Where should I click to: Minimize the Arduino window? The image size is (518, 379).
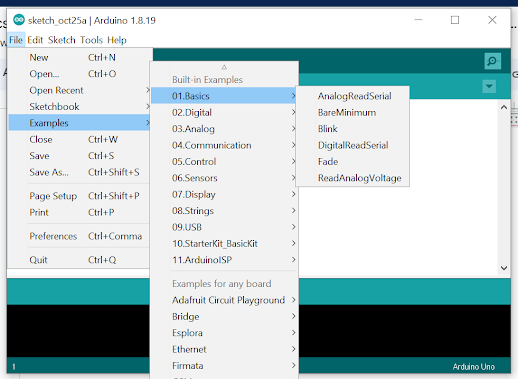click(x=418, y=20)
